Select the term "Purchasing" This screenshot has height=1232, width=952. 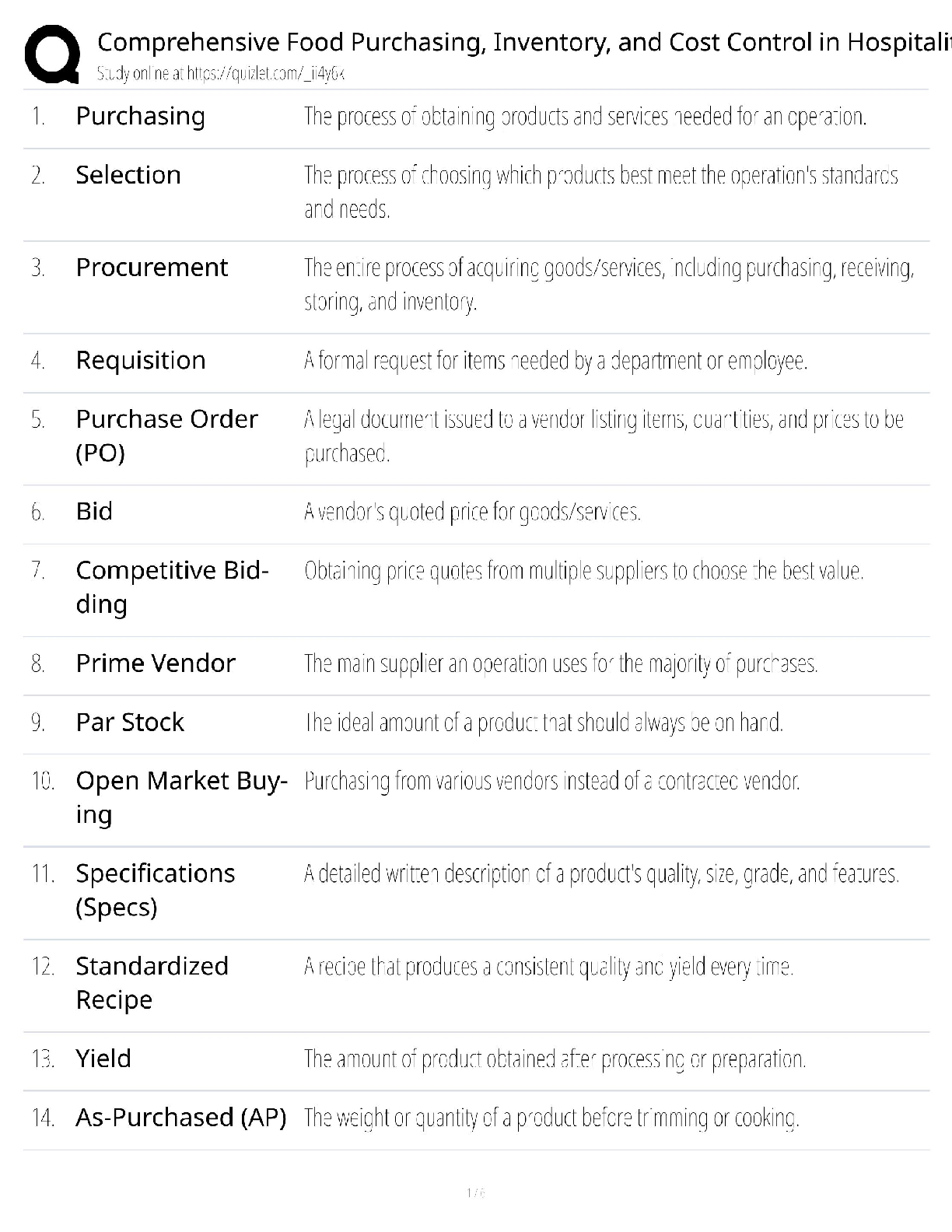(141, 116)
